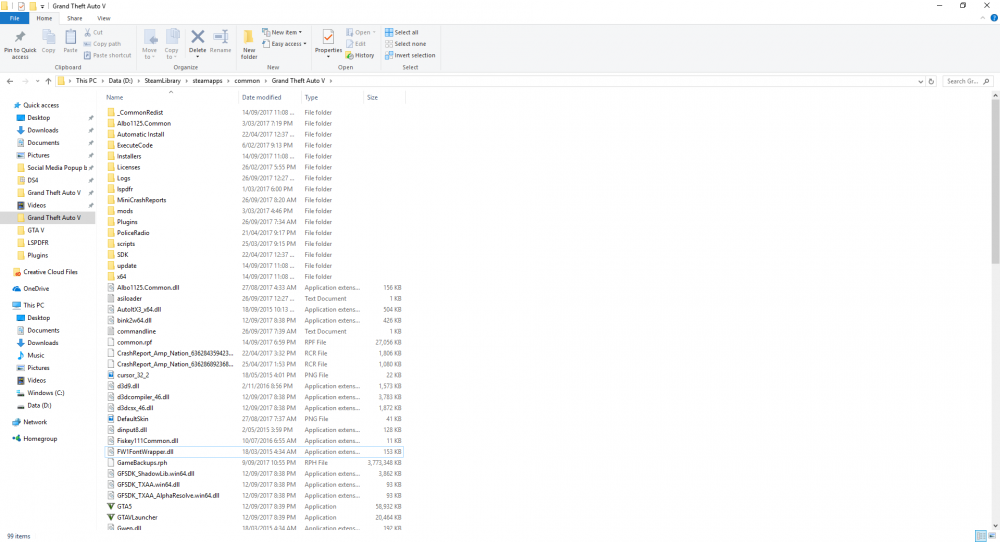Image resolution: width=1000 pixels, height=542 pixels.
Task: Switch to Details view icon in status bar
Action: (981, 536)
